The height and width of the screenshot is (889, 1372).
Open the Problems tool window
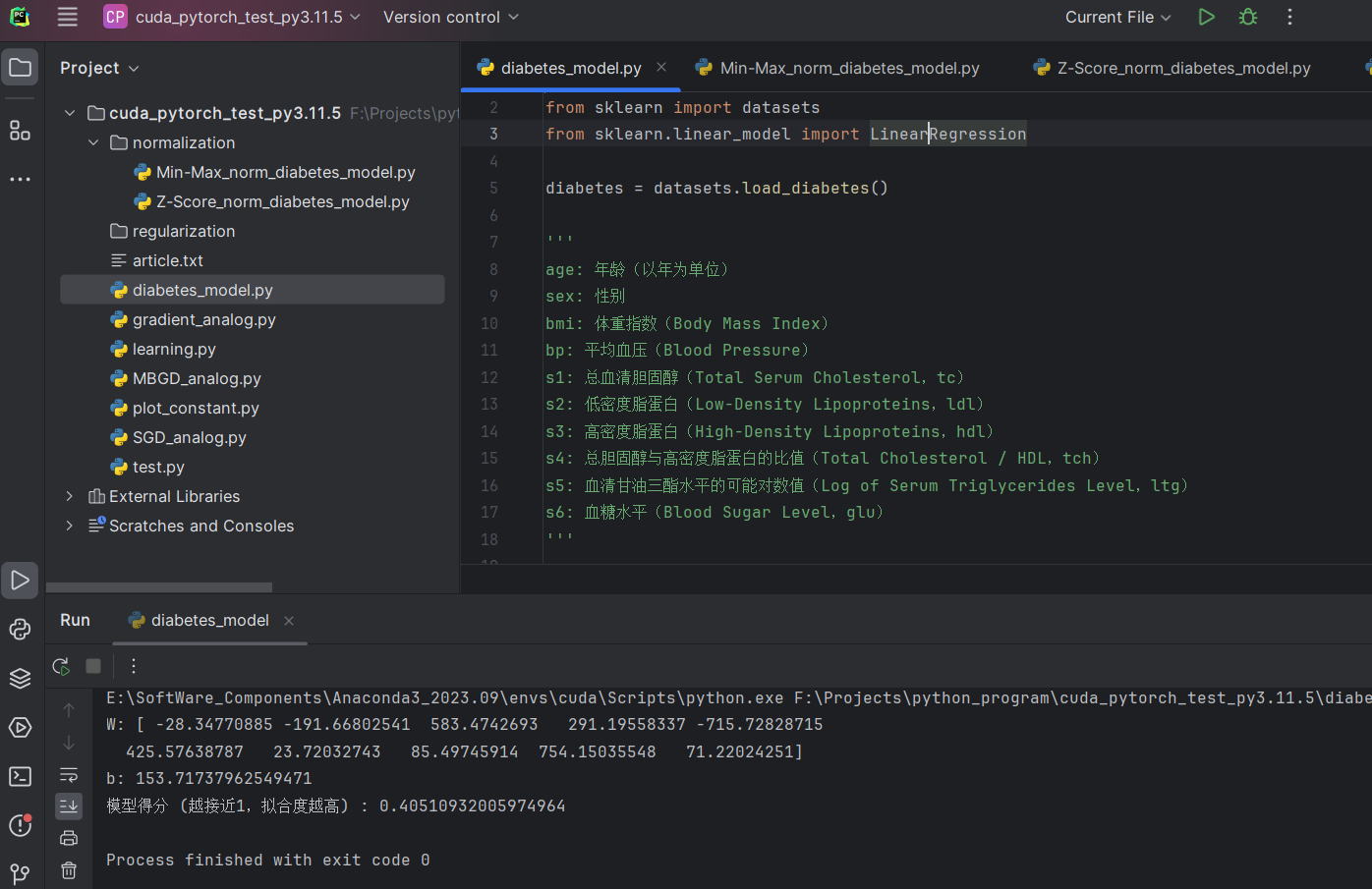20,826
